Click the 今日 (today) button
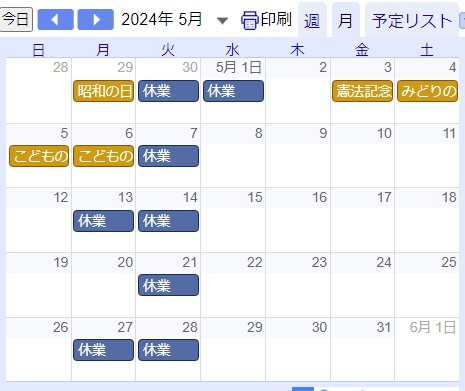This screenshot has width=465, height=391. pyautogui.click(x=16, y=19)
